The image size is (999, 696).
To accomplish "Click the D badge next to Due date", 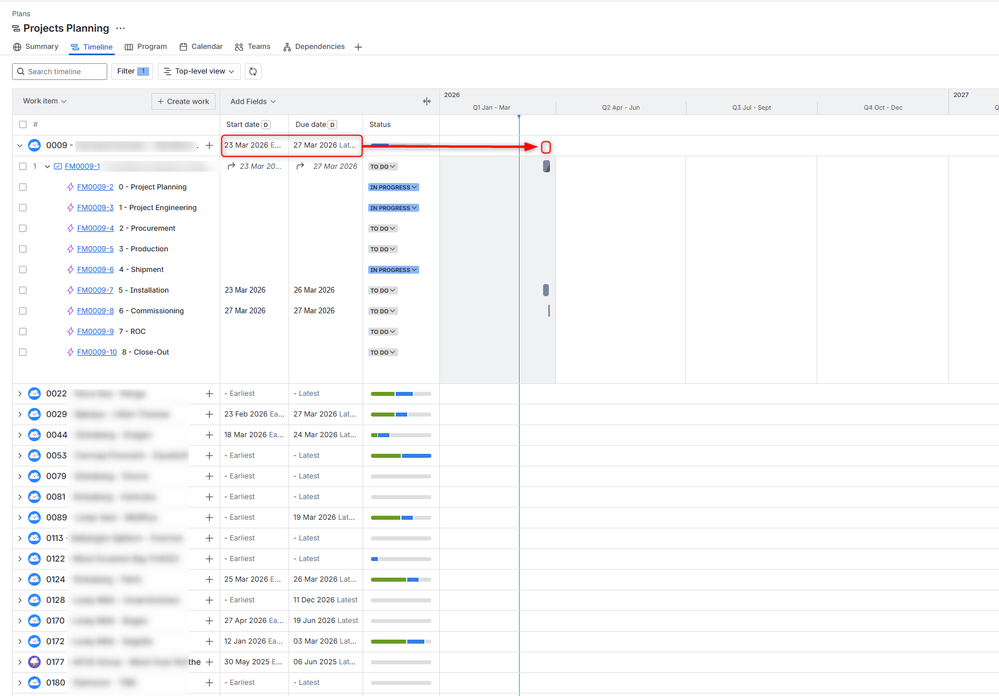I will tap(333, 125).
